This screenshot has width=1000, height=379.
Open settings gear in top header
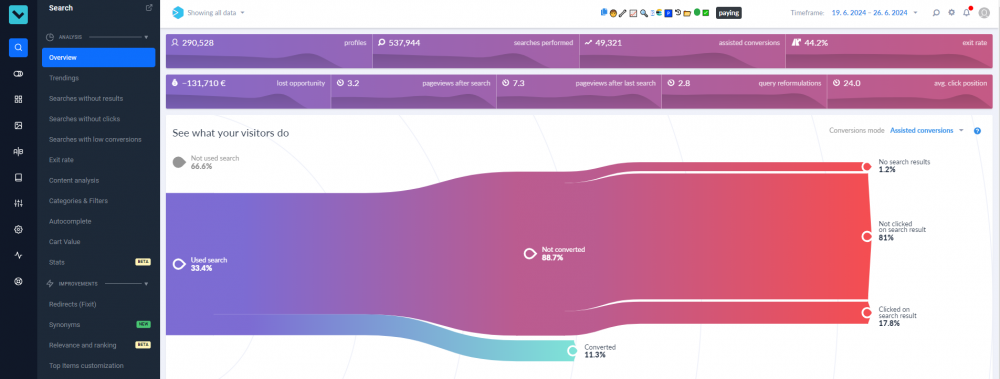pyautogui.click(x=952, y=12)
